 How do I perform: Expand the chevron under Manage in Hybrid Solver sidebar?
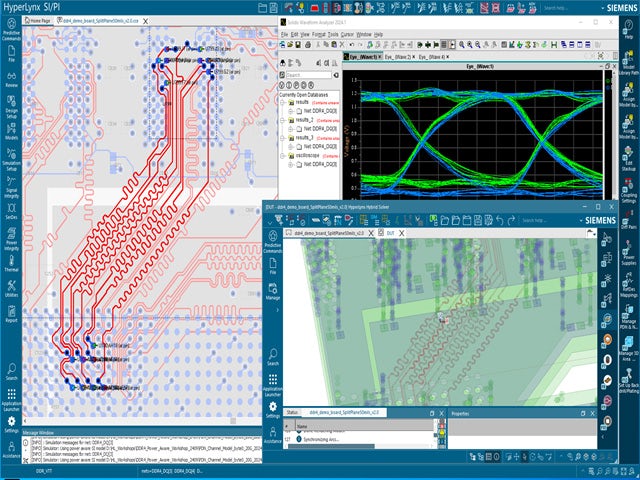277,310
